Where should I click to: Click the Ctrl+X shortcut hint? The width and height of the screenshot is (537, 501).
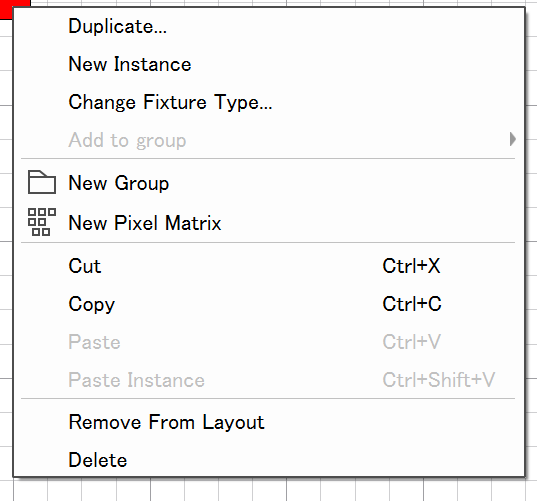(411, 266)
